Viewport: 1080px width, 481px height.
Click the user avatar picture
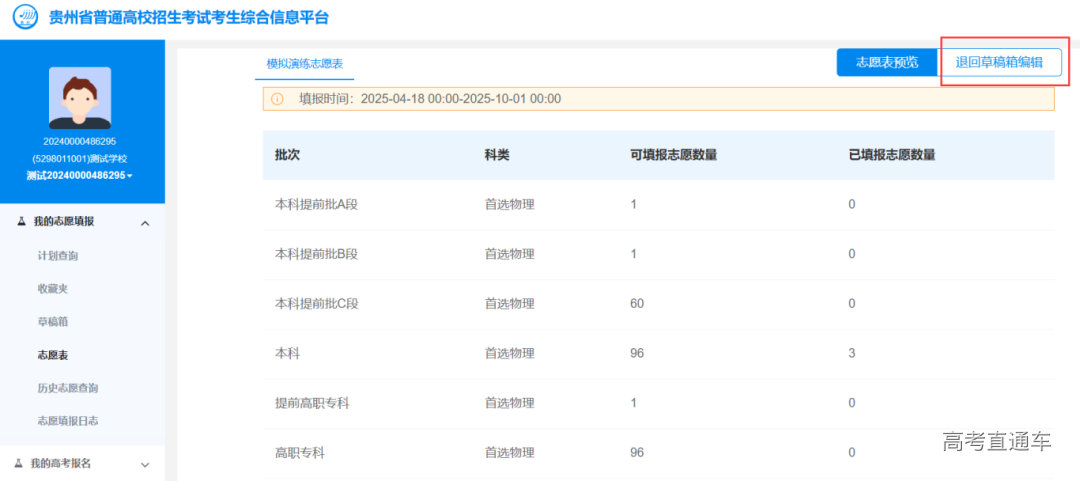[x=80, y=98]
